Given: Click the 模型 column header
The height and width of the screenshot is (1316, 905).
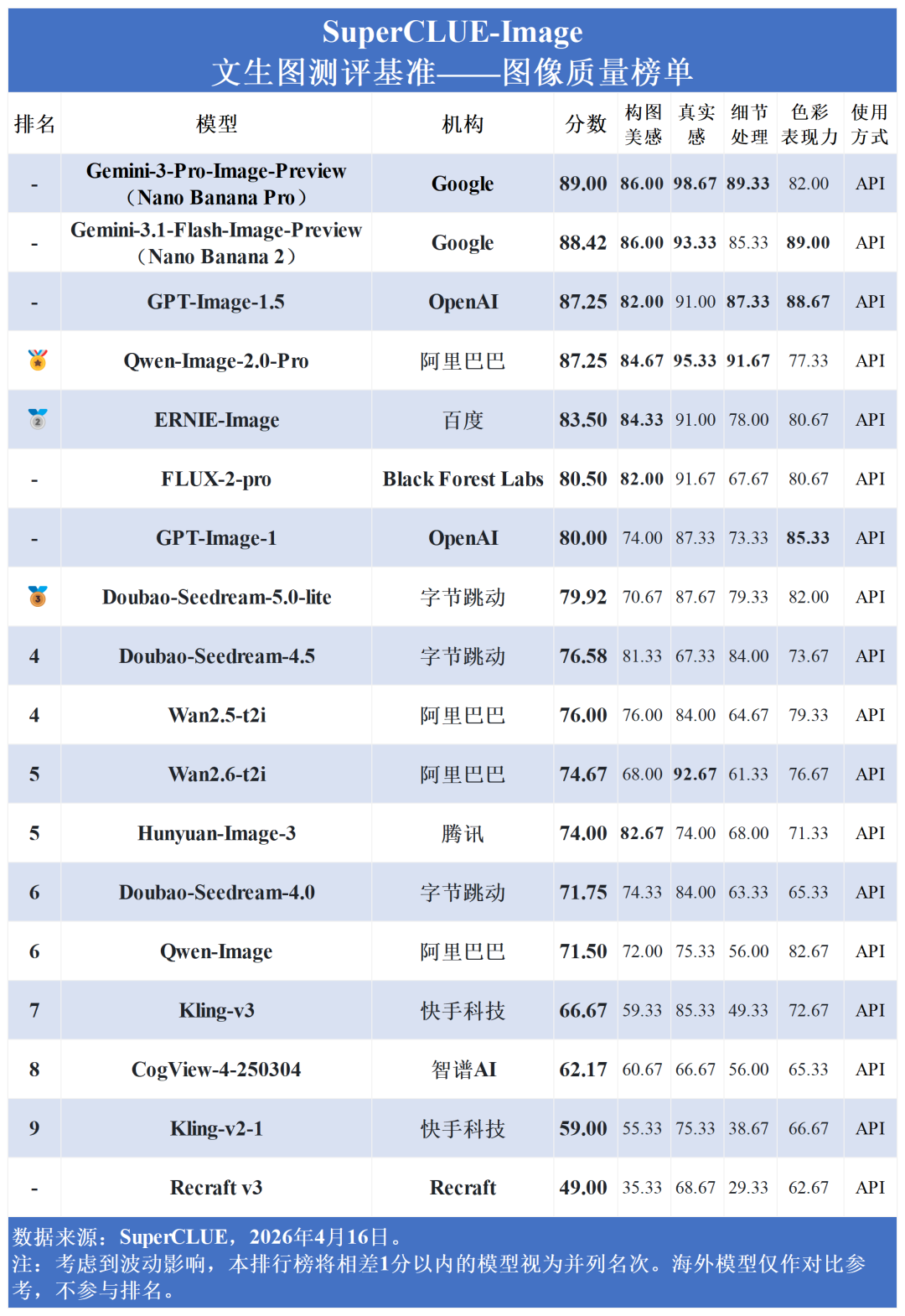Looking at the screenshot, I should tap(216, 124).
